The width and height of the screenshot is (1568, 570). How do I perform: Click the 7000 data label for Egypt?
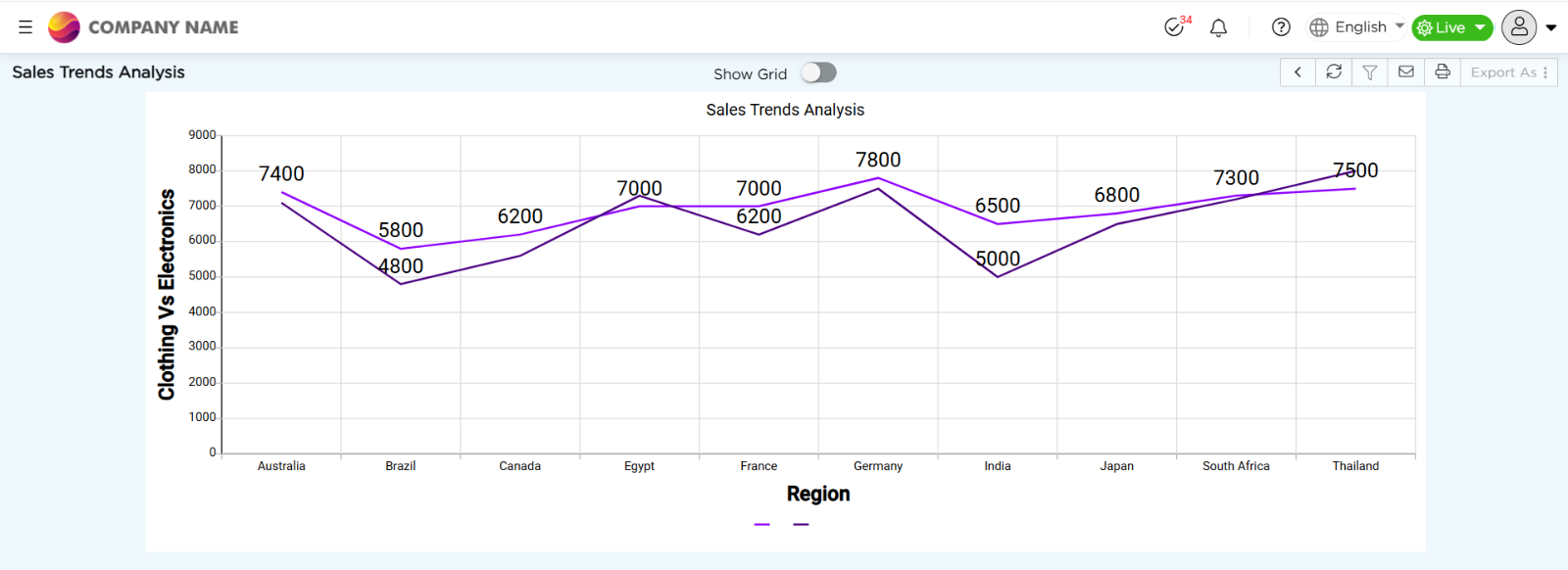639,188
